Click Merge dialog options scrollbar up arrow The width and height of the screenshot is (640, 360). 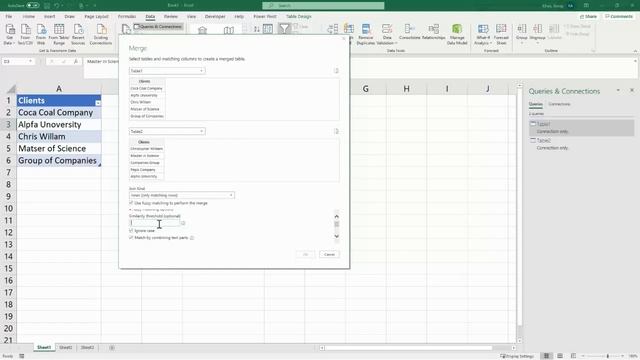tap(337, 216)
